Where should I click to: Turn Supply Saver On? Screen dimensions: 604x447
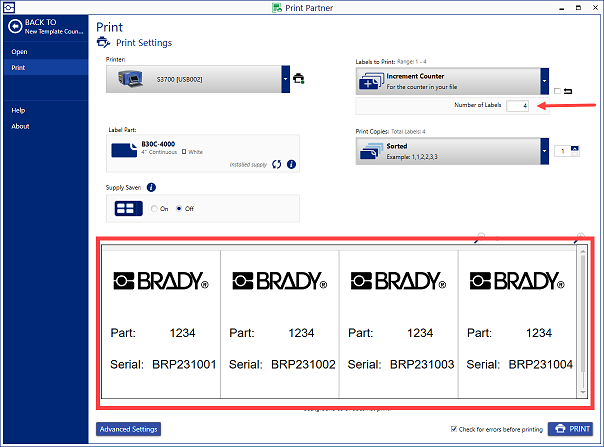[153, 208]
